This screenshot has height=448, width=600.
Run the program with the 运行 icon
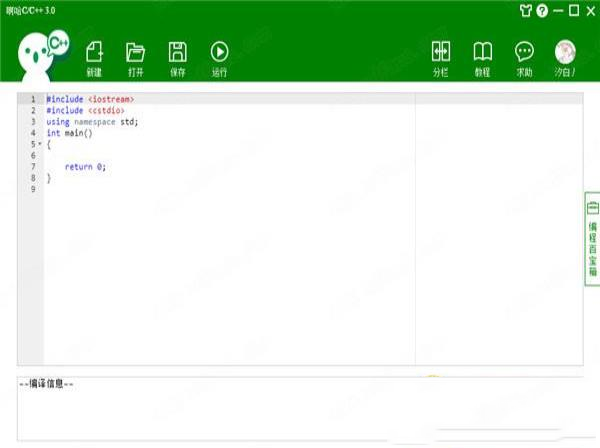pos(219,53)
